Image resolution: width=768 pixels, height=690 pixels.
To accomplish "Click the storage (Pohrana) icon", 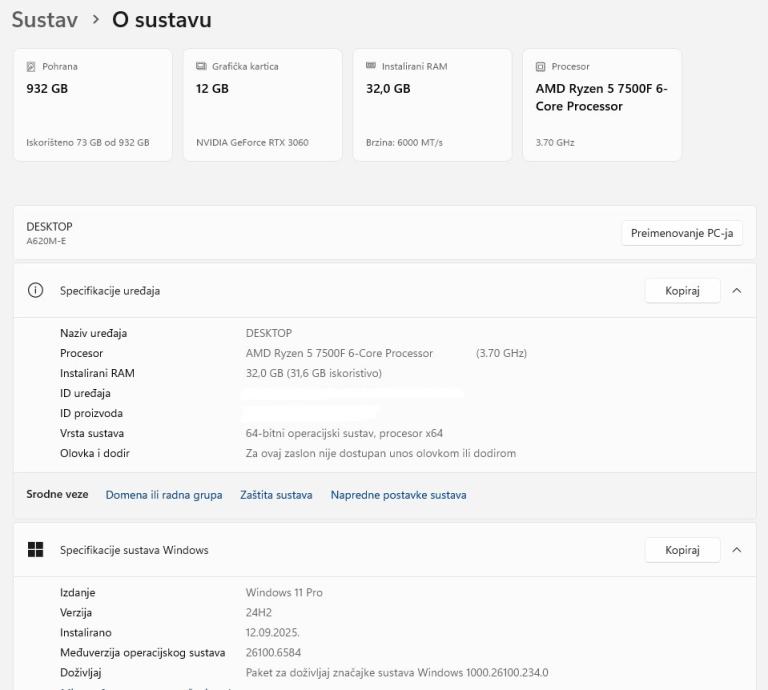I will tap(31, 67).
